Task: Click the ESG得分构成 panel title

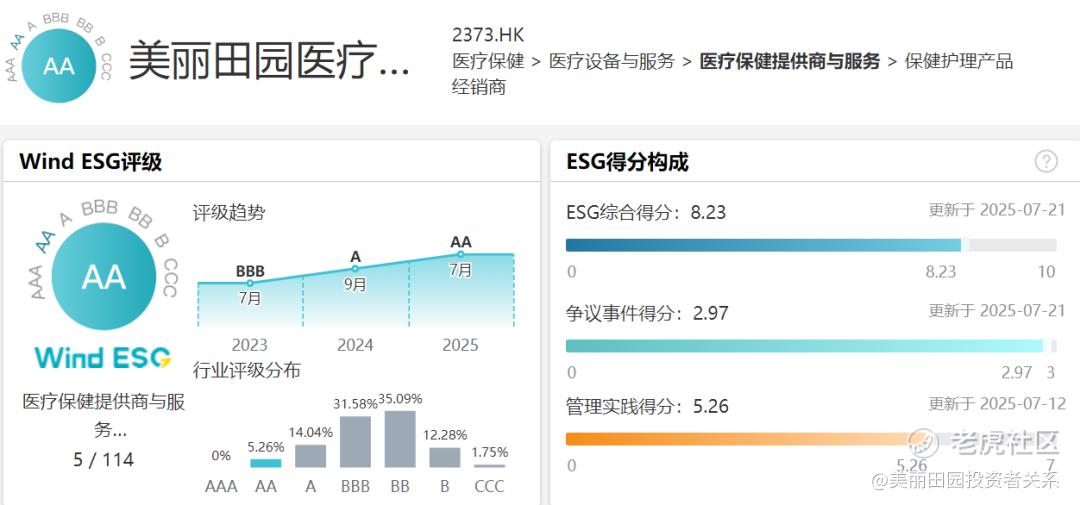Action: (x=627, y=163)
